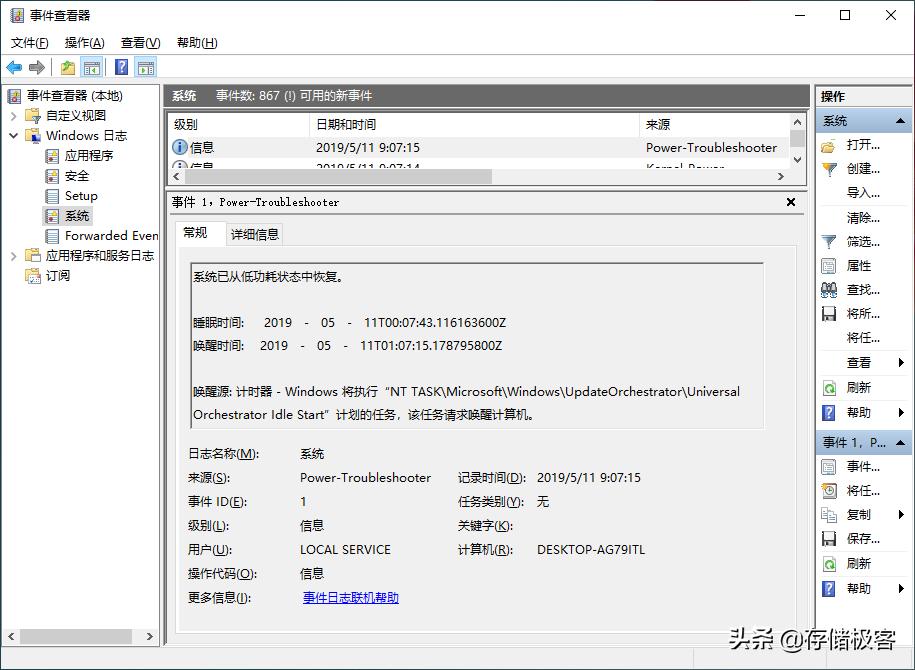This screenshot has width=915, height=670.
Task: Open a saved log from the Actions pane
Action: [829, 145]
